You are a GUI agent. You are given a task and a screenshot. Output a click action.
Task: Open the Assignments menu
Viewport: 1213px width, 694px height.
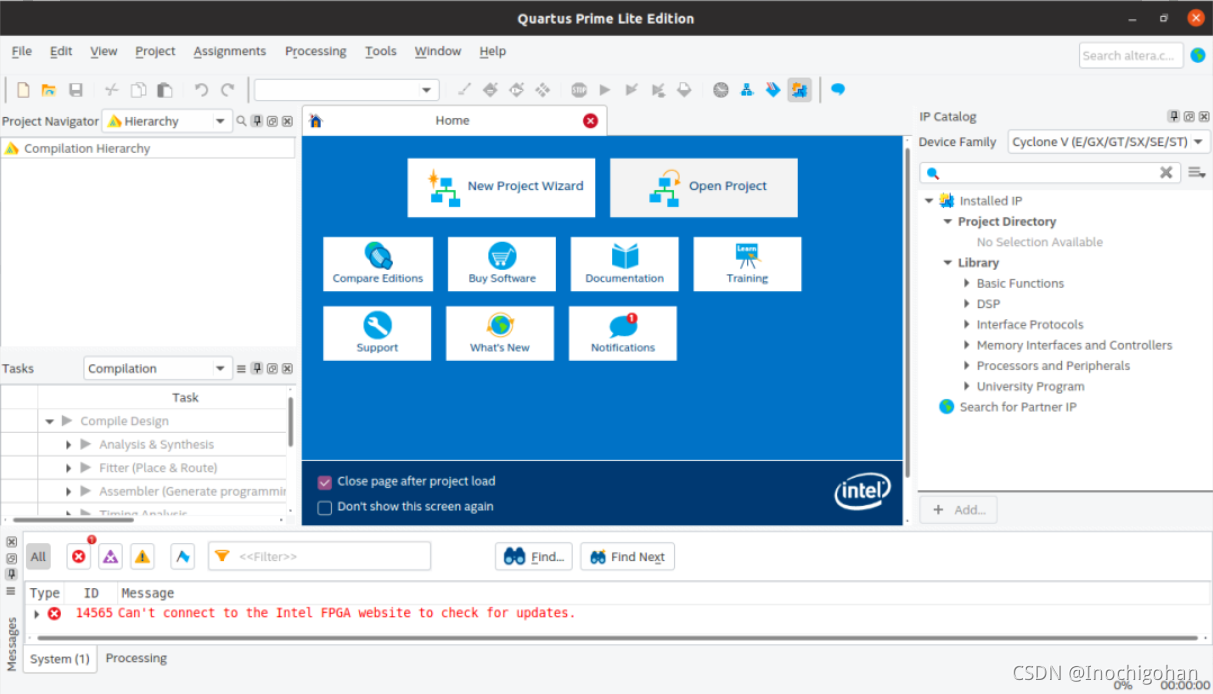coord(230,51)
